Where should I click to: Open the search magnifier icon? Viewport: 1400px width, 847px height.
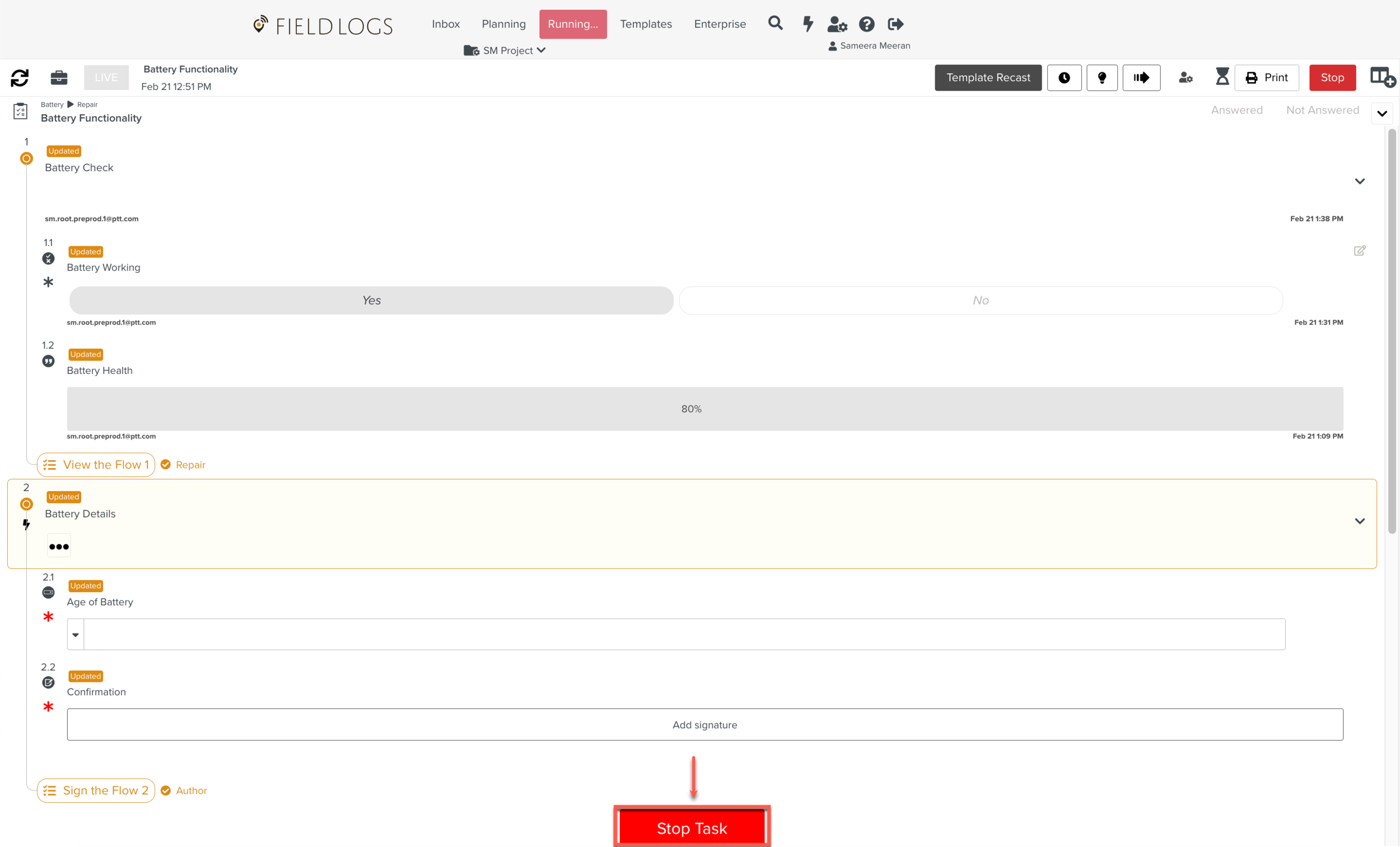pos(775,24)
